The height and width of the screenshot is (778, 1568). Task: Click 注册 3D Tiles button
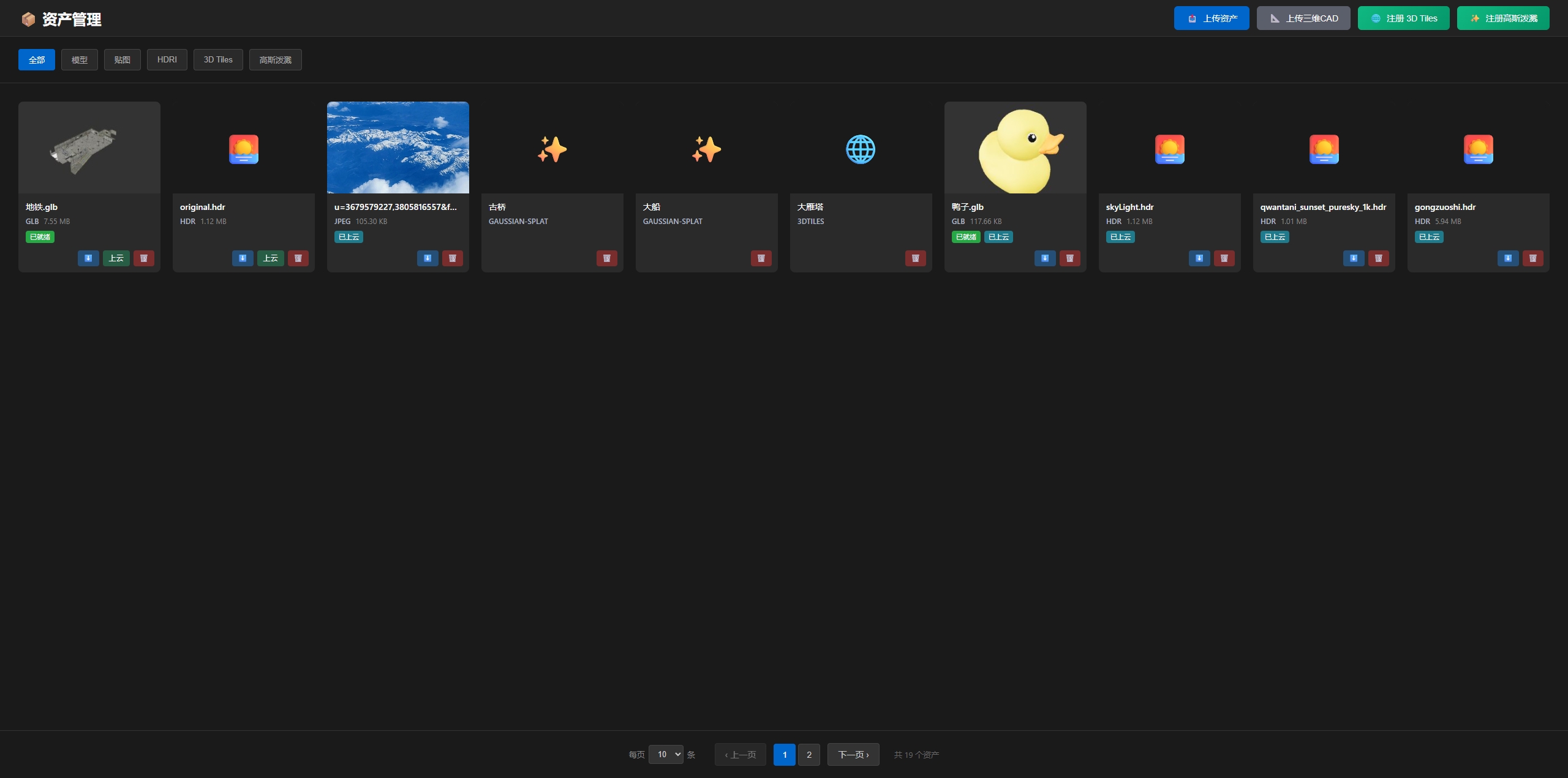1404,18
